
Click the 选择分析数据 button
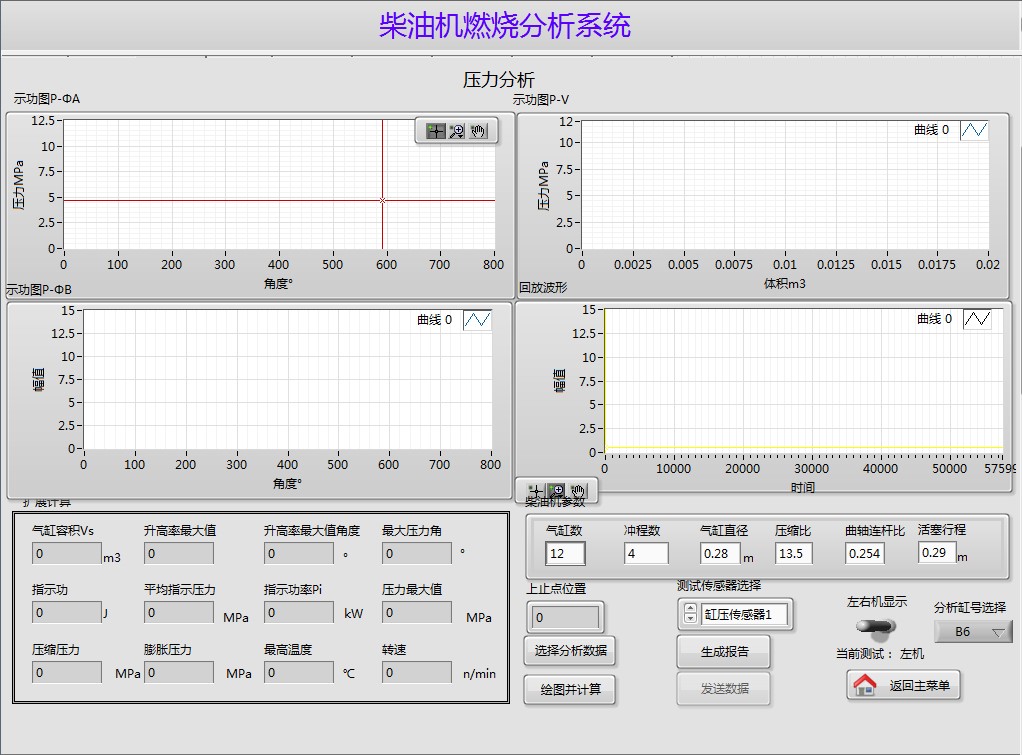[570, 651]
